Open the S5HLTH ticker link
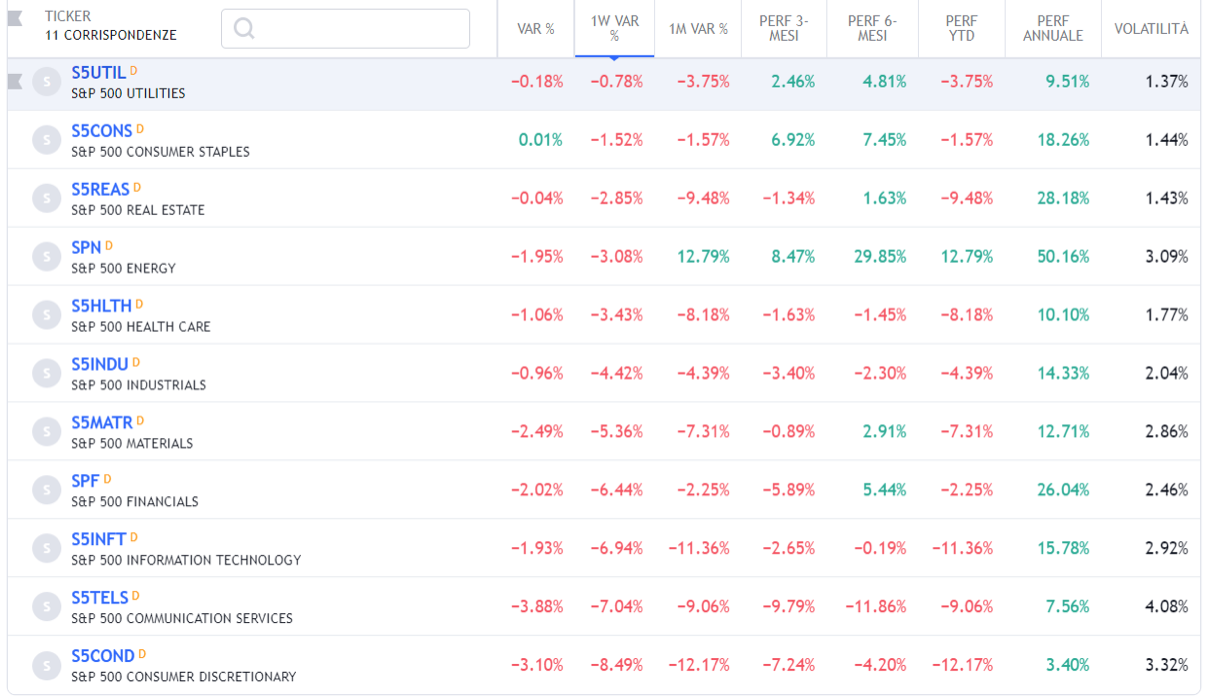 tap(101, 305)
